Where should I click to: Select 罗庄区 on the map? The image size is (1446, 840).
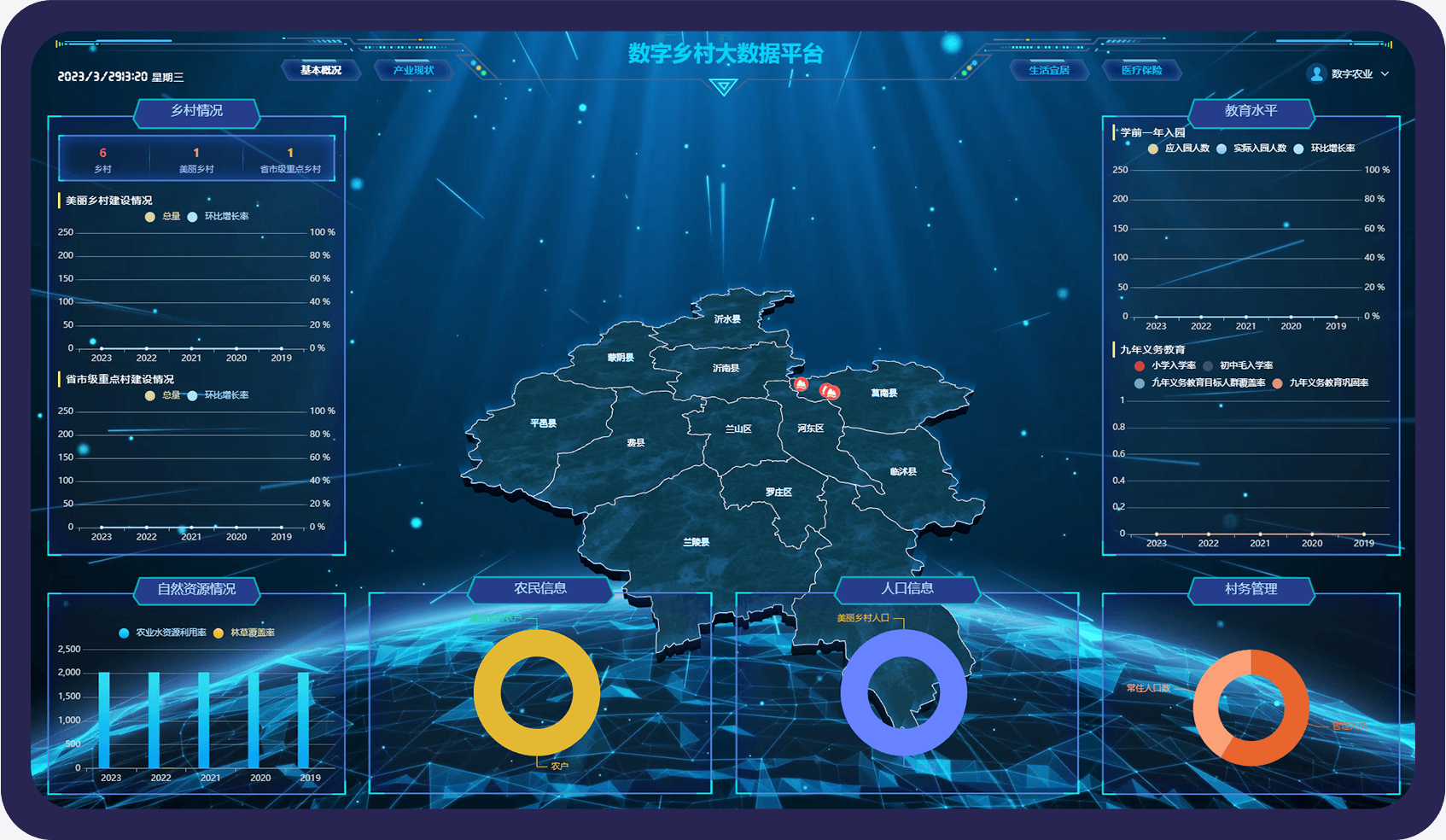[x=778, y=493]
